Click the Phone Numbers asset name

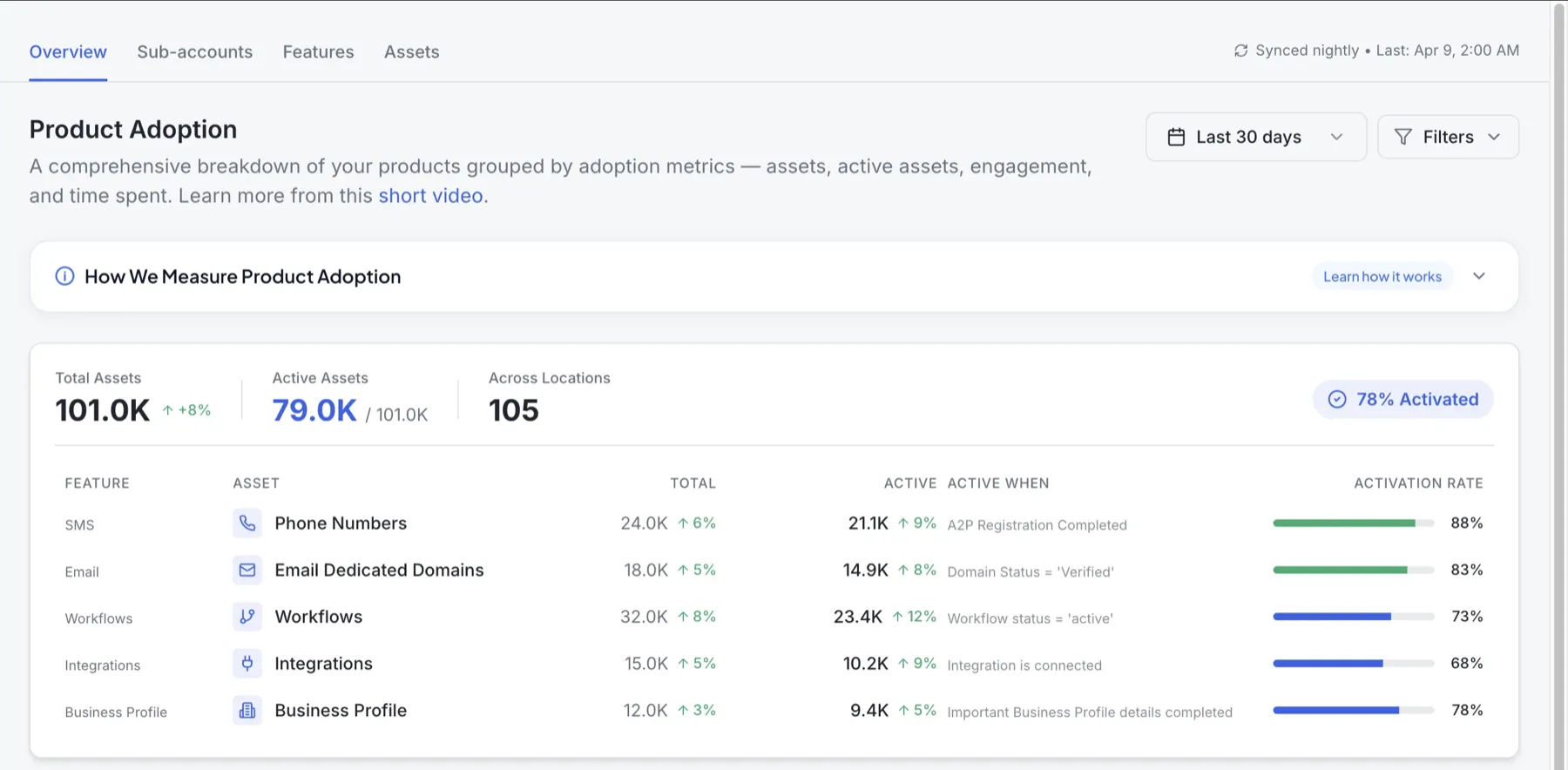point(341,523)
